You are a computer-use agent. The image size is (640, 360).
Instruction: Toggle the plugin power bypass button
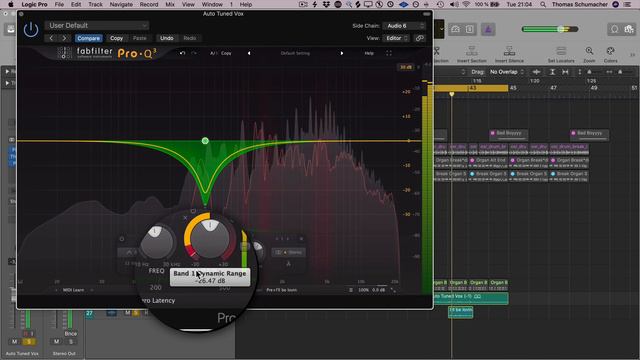click(31, 29)
